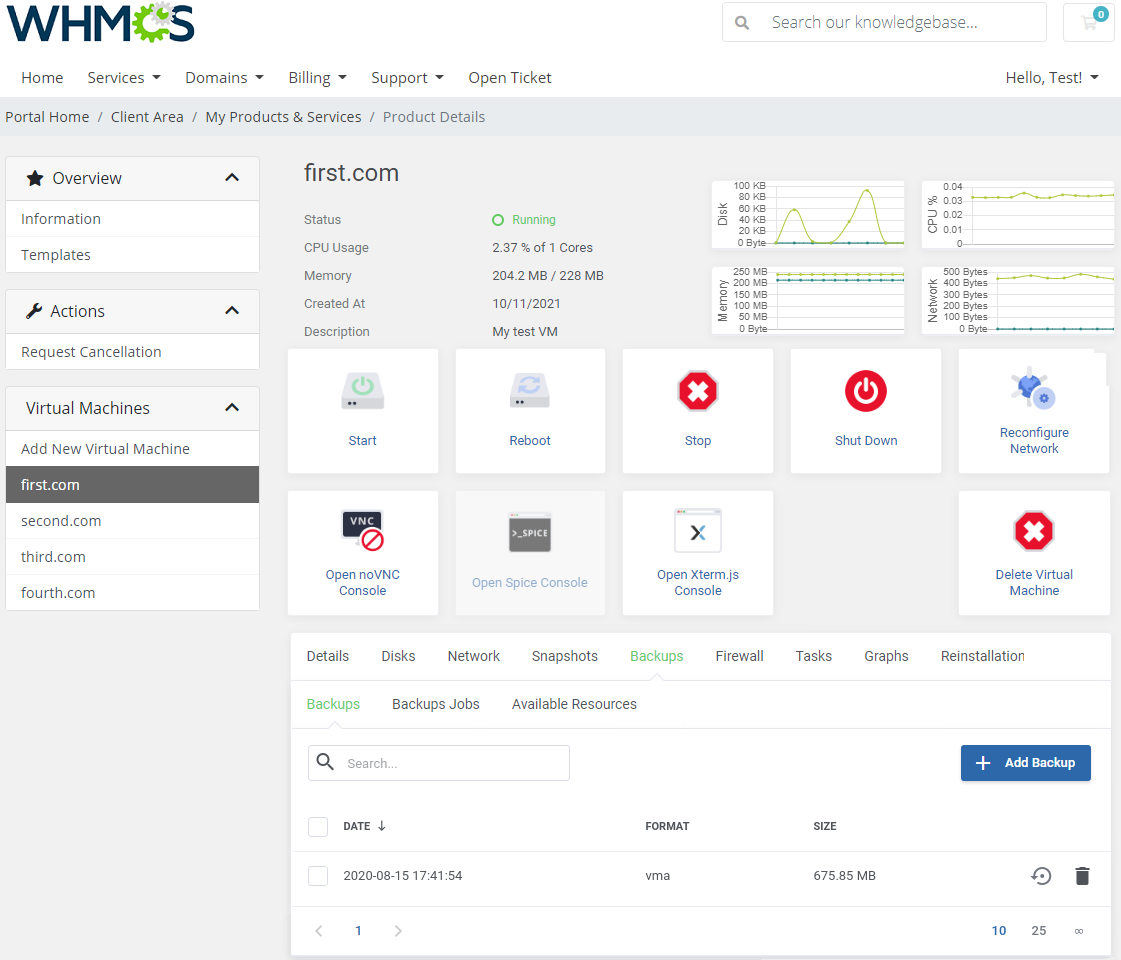Click the Overview star icon

(x=34, y=178)
